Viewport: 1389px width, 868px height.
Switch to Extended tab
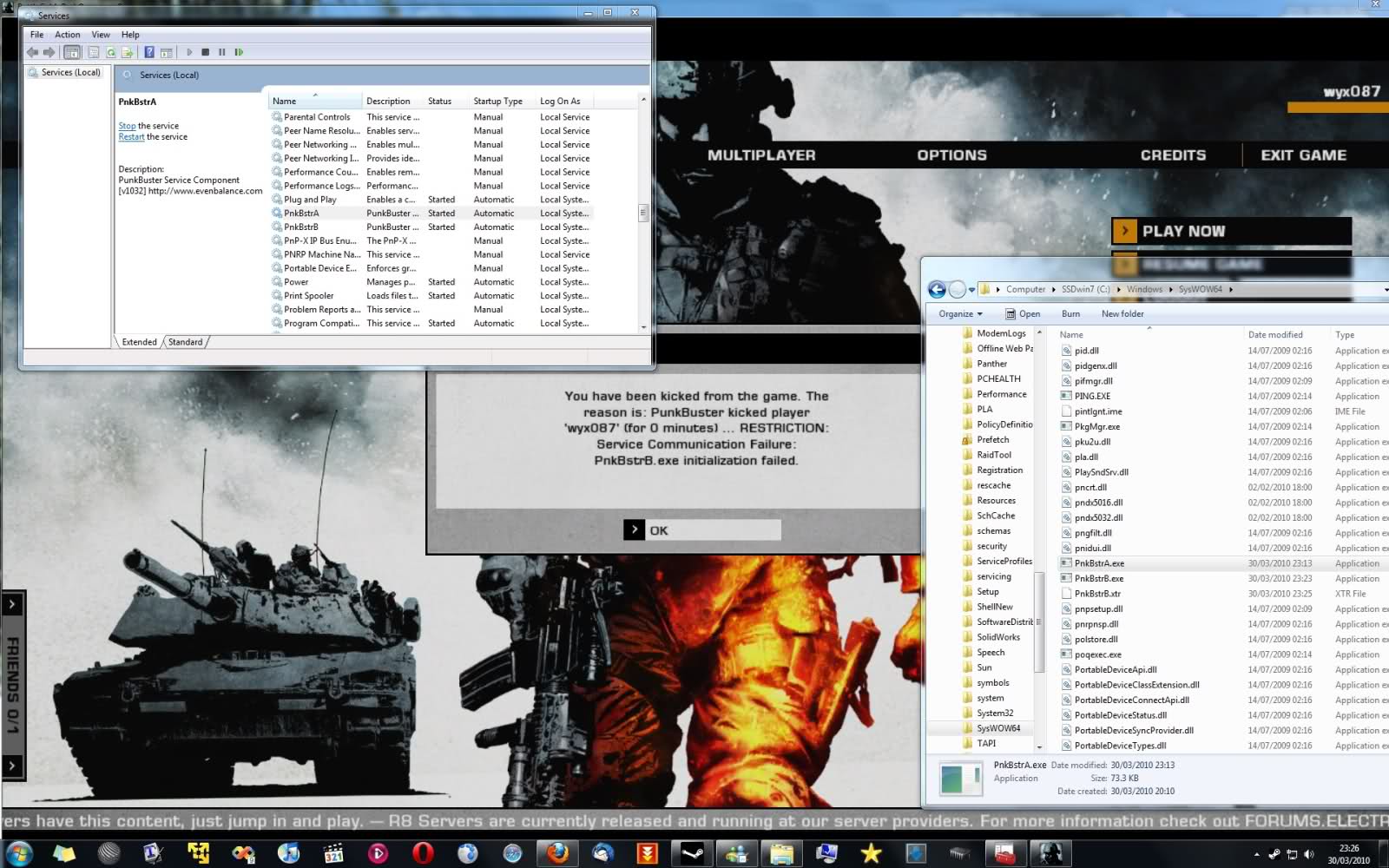pyautogui.click(x=139, y=342)
